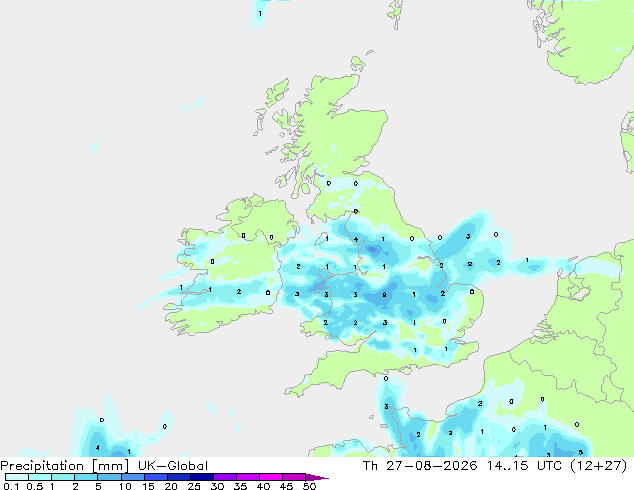Click the 30–35 mm purple legend swatch
The width and height of the screenshot is (634, 490).
(224, 477)
